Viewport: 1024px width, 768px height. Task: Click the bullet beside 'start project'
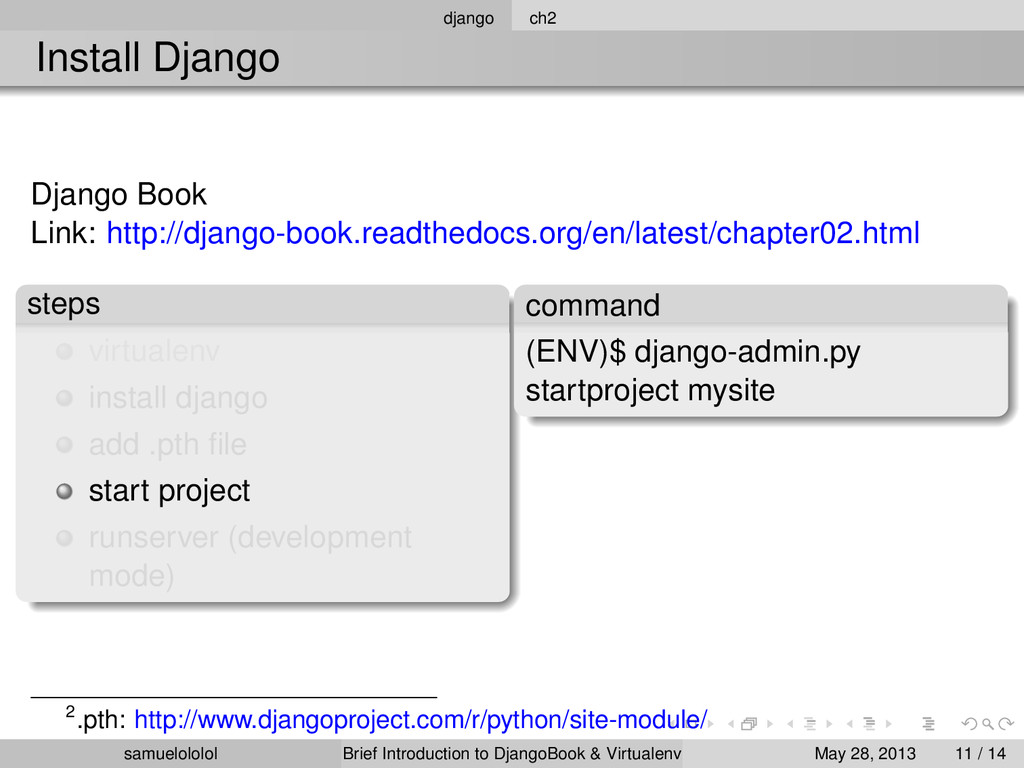(64, 491)
